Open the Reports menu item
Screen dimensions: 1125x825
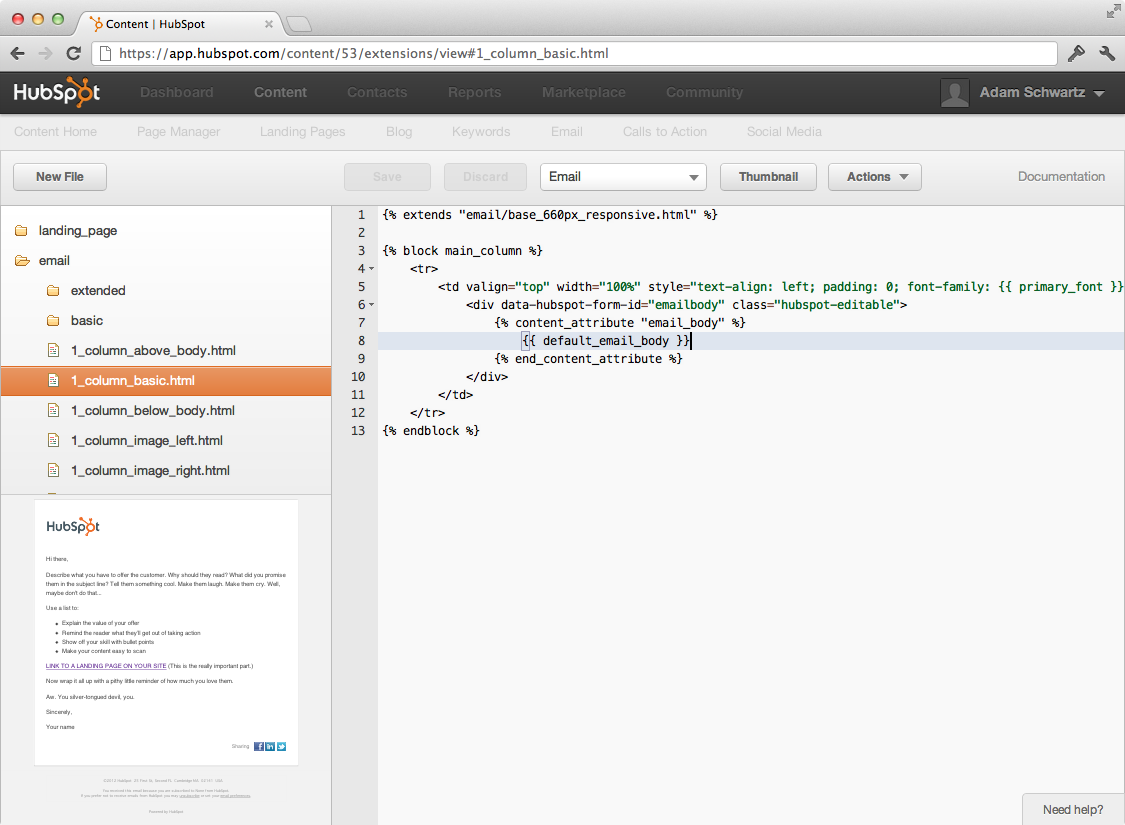click(x=474, y=93)
